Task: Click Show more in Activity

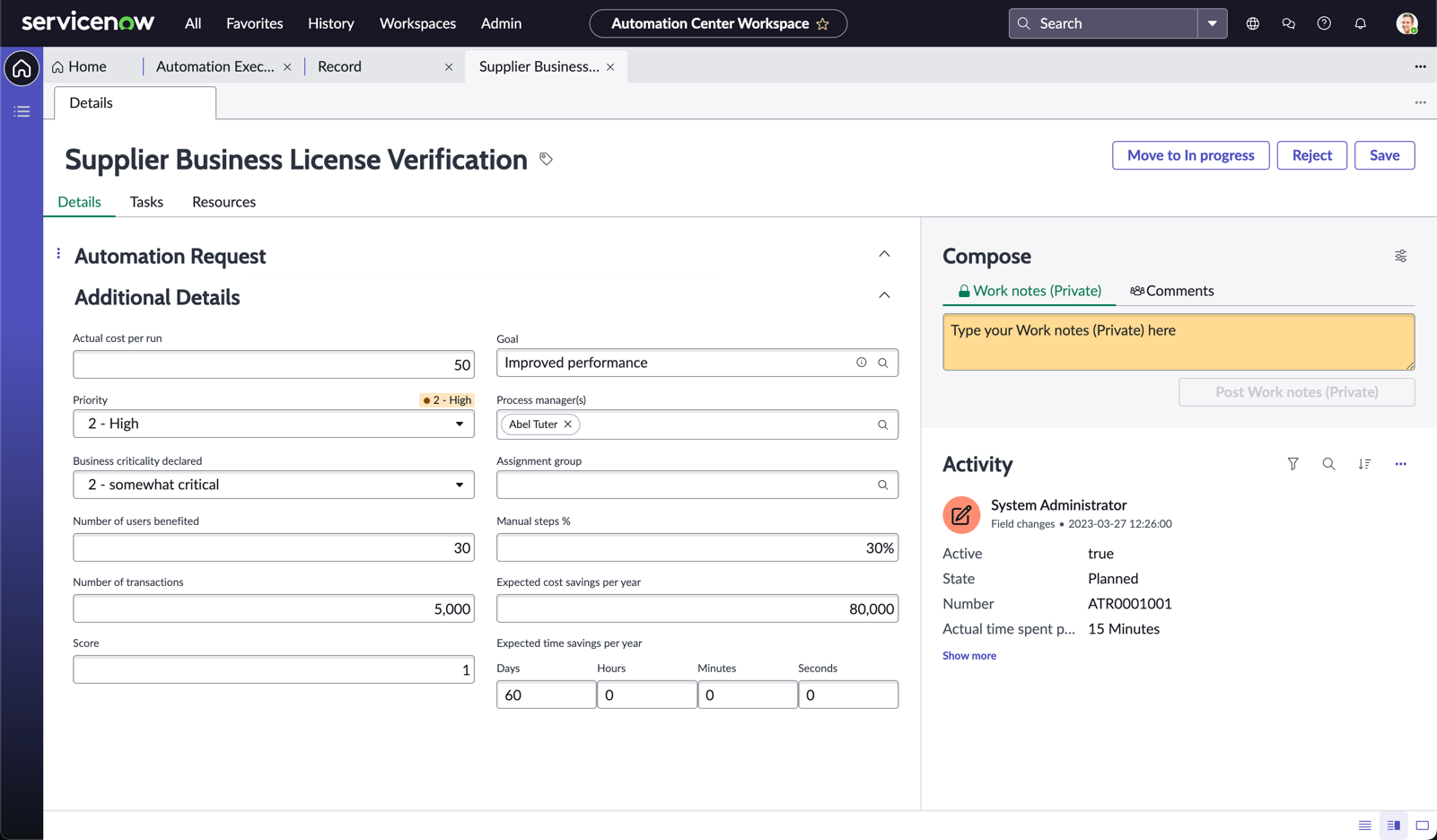Action: [968, 656]
